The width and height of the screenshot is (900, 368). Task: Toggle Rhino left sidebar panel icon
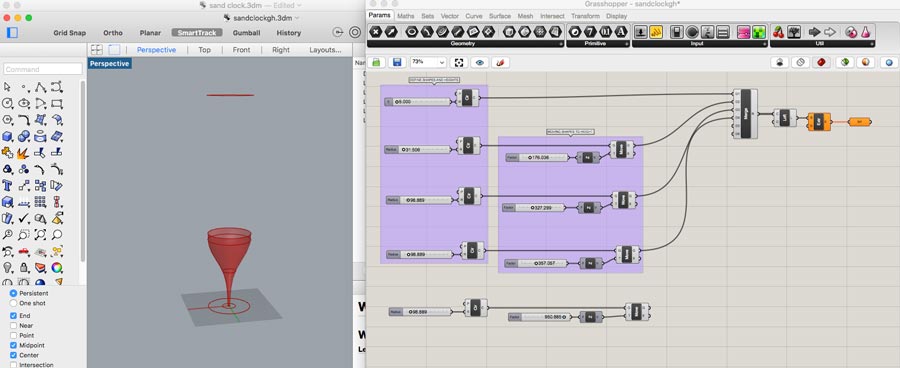(12, 33)
